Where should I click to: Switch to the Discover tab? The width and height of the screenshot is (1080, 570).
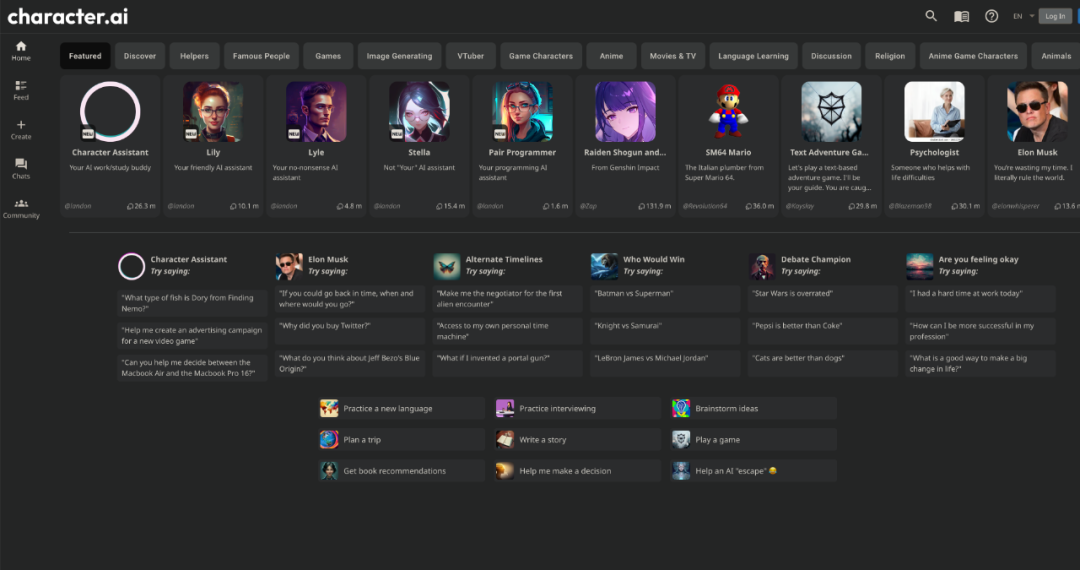[x=140, y=56]
